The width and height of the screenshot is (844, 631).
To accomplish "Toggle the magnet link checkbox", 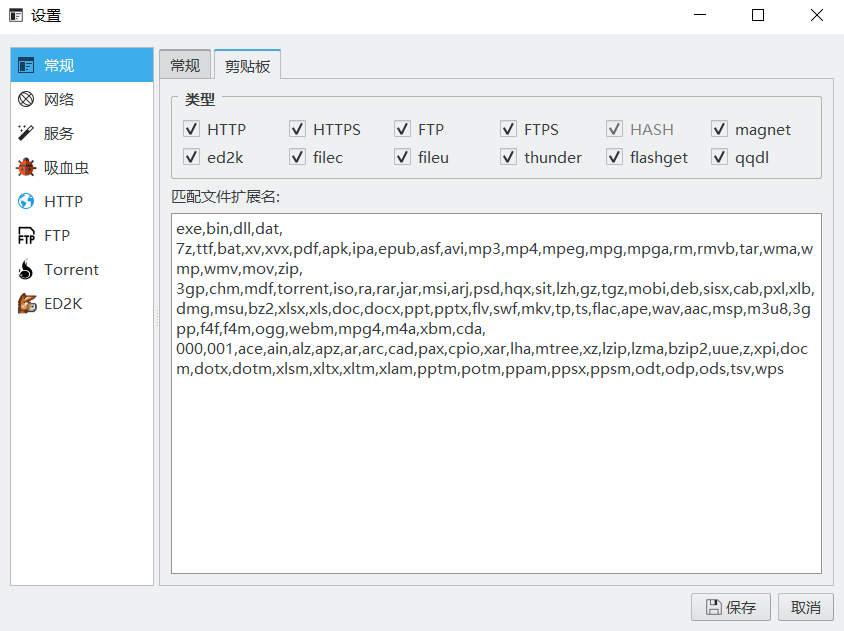I will tap(719, 129).
